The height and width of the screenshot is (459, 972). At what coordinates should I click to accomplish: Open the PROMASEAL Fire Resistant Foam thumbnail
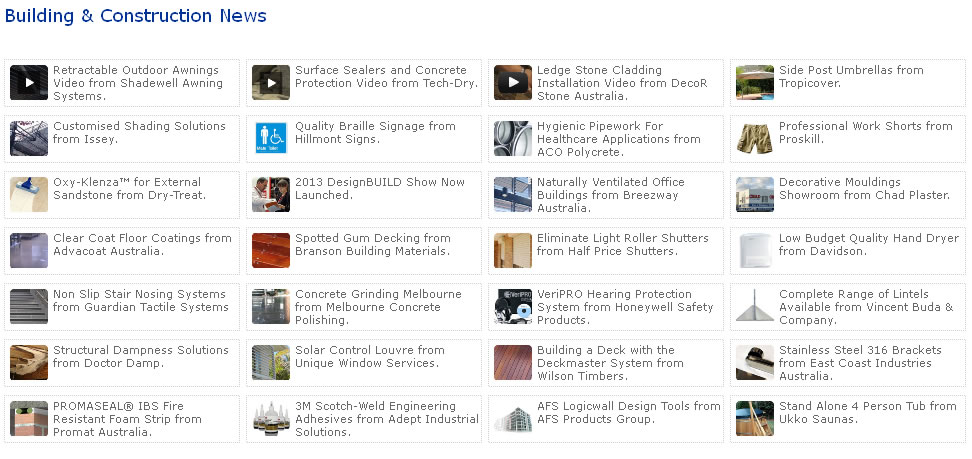coord(29,419)
